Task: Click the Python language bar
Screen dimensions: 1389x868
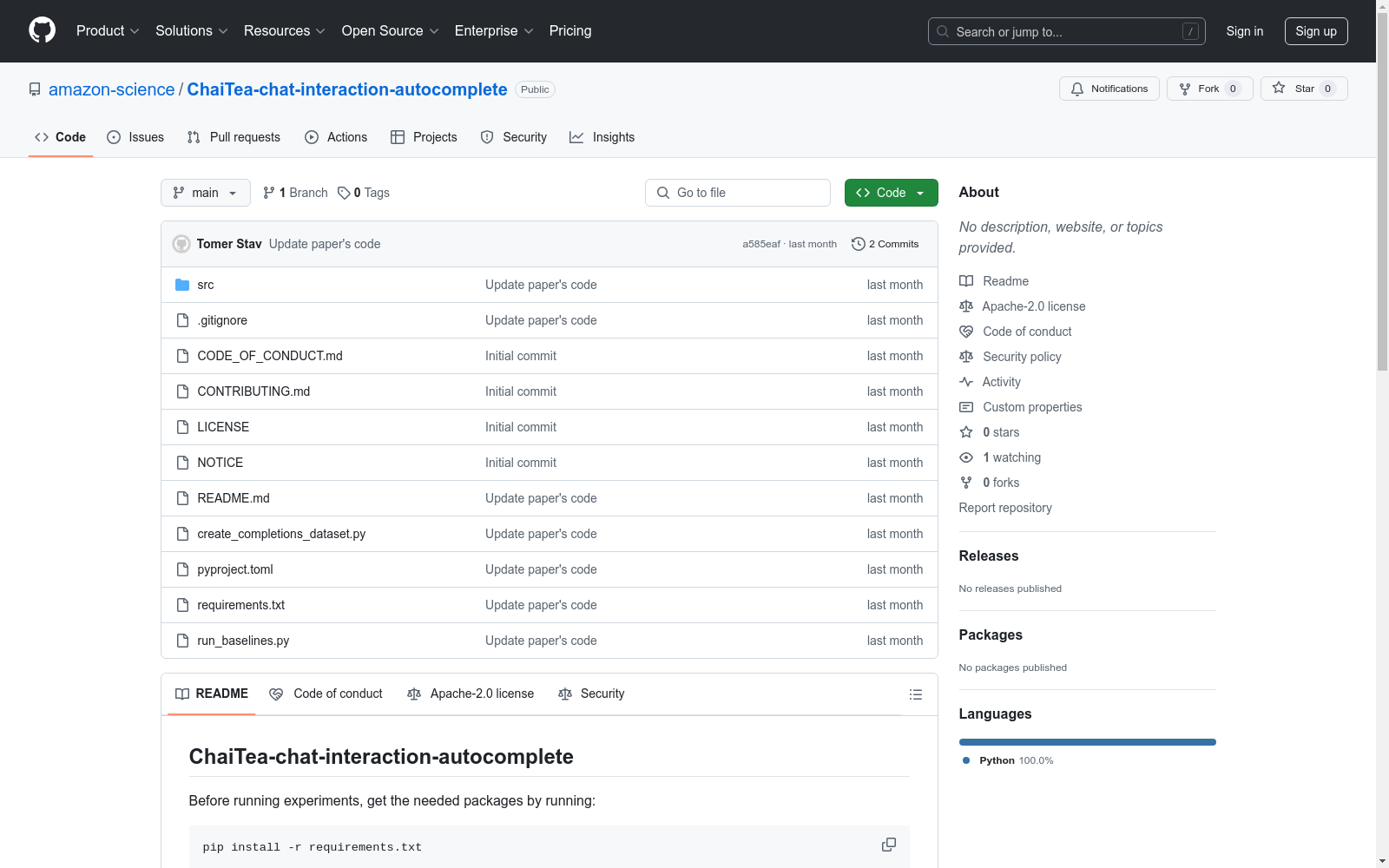Action: [1088, 742]
